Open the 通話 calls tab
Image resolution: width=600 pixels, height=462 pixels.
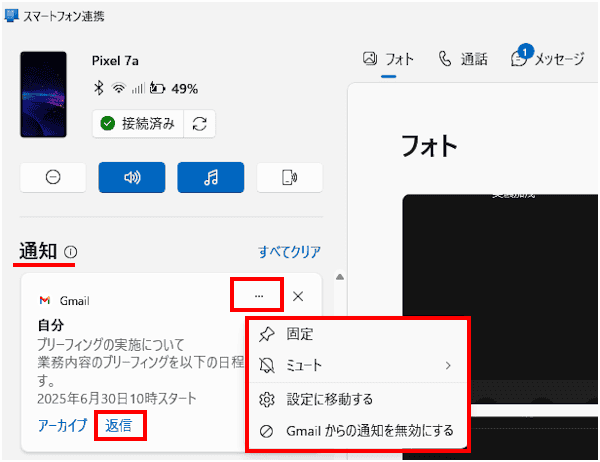(x=463, y=59)
